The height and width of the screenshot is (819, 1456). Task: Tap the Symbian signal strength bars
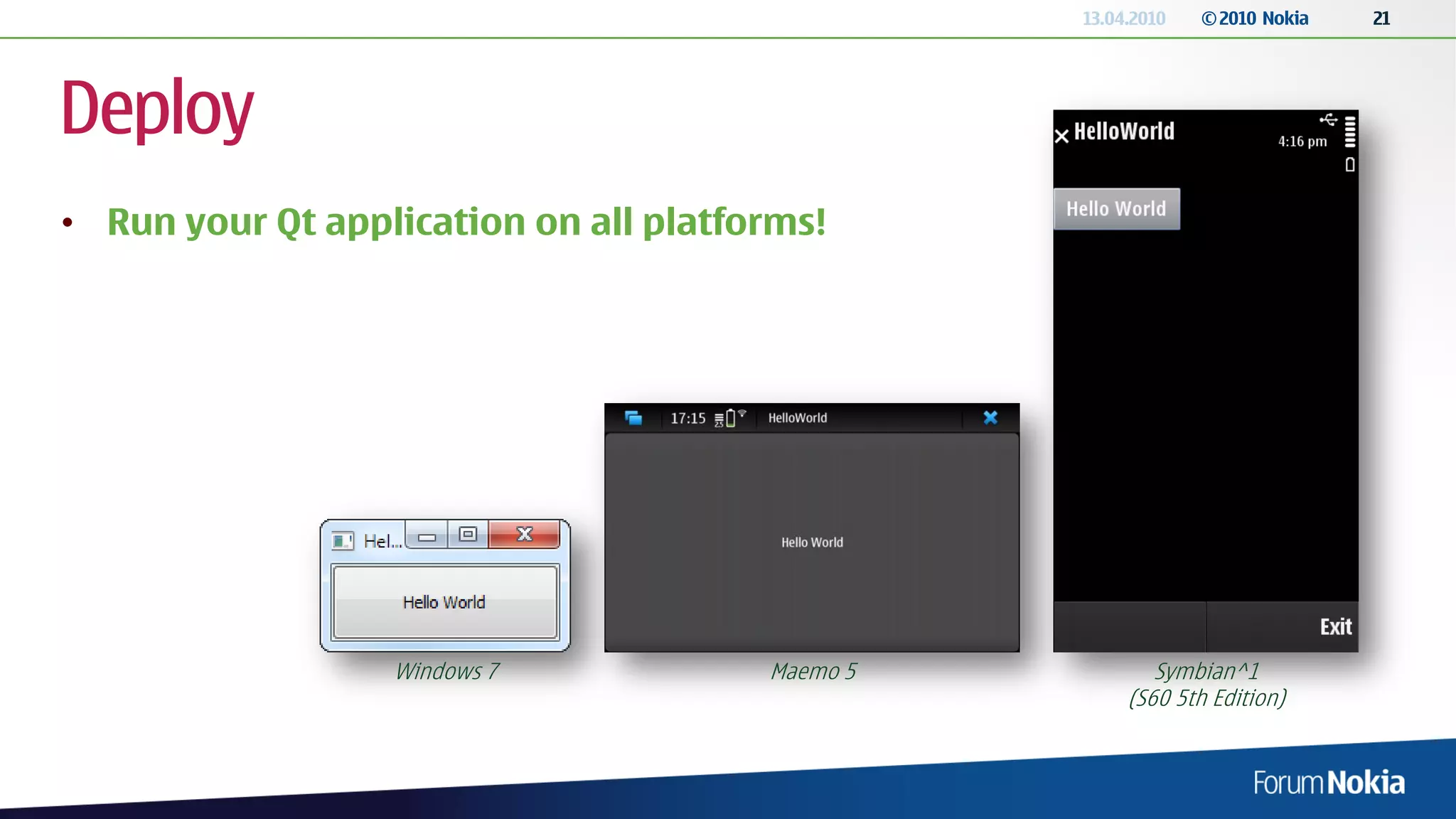[x=1350, y=132]
